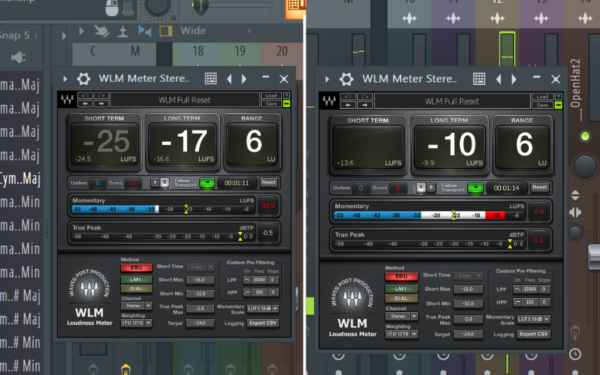The image size is (600, 375).
Task: Select DIAL method in right WLM meter
Action: coord(401,298)
